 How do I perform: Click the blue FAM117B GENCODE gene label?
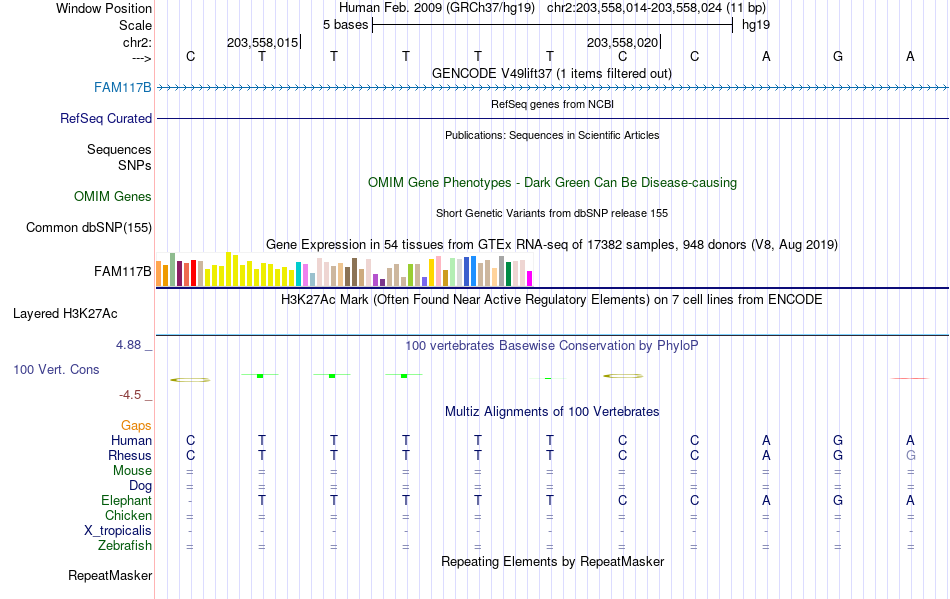[122, 88]
